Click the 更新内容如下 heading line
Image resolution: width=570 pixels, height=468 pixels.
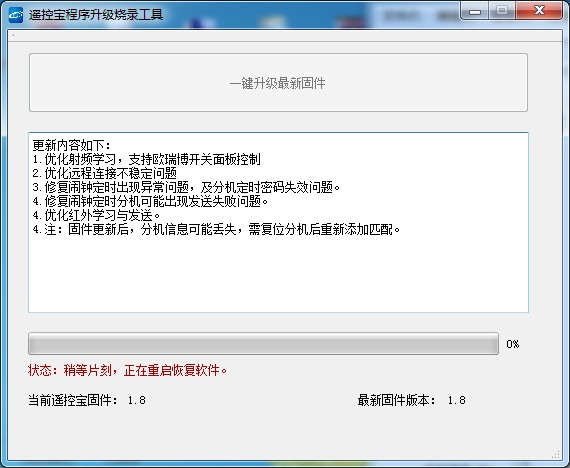coord(72,145)
